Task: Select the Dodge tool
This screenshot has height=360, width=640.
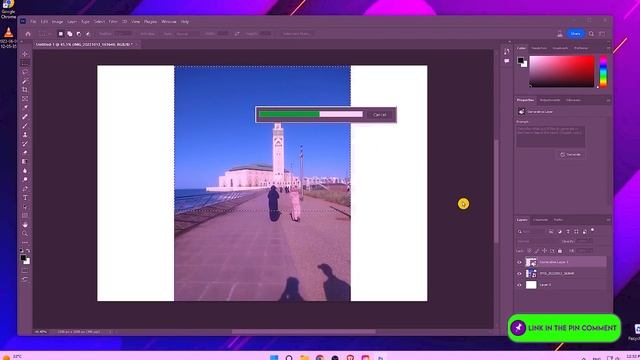Action: tap(25, 180)
